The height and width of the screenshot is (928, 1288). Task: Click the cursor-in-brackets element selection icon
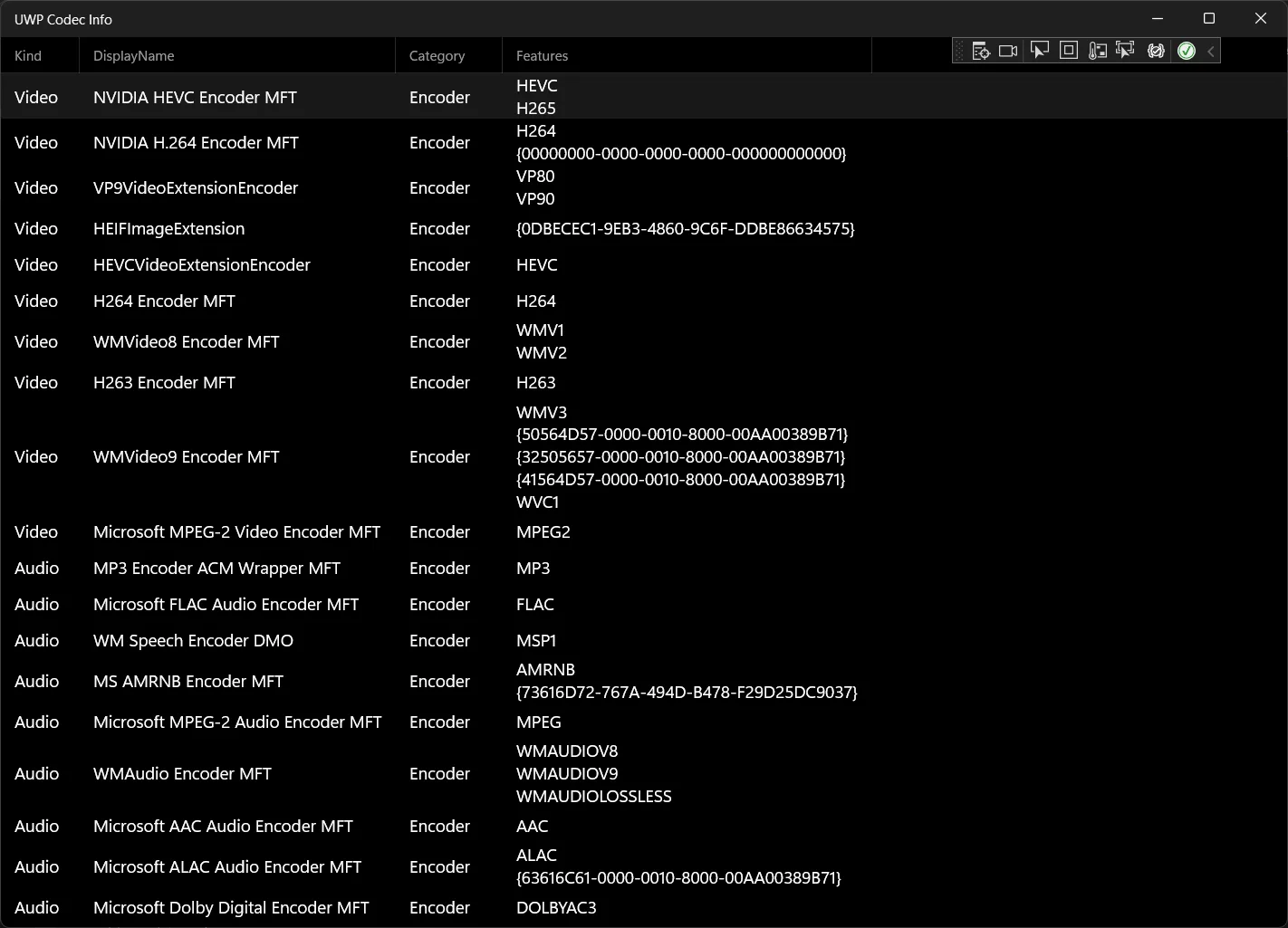coord(1126,51)
